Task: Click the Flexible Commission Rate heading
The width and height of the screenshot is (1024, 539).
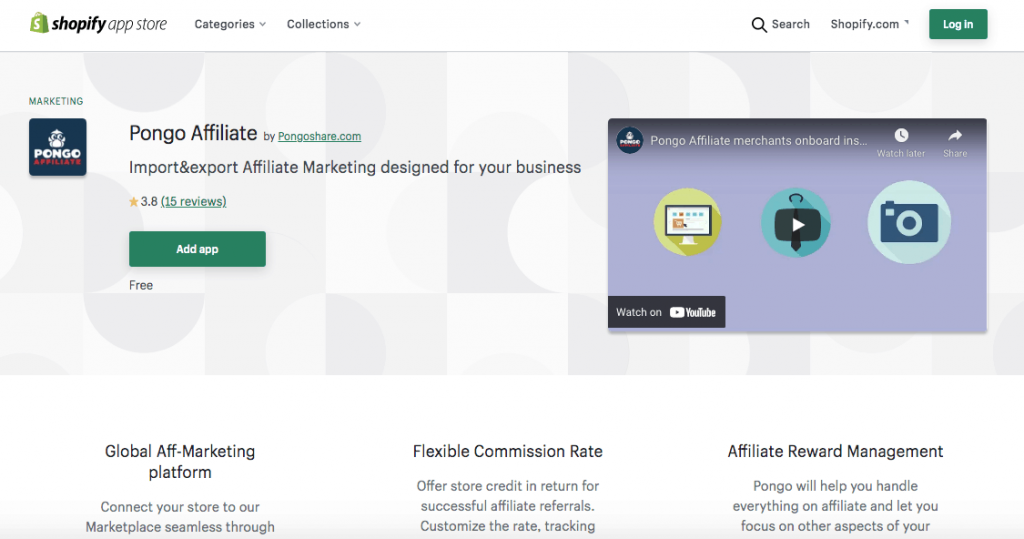Action: pyautogui.click(x=507, y=451)
